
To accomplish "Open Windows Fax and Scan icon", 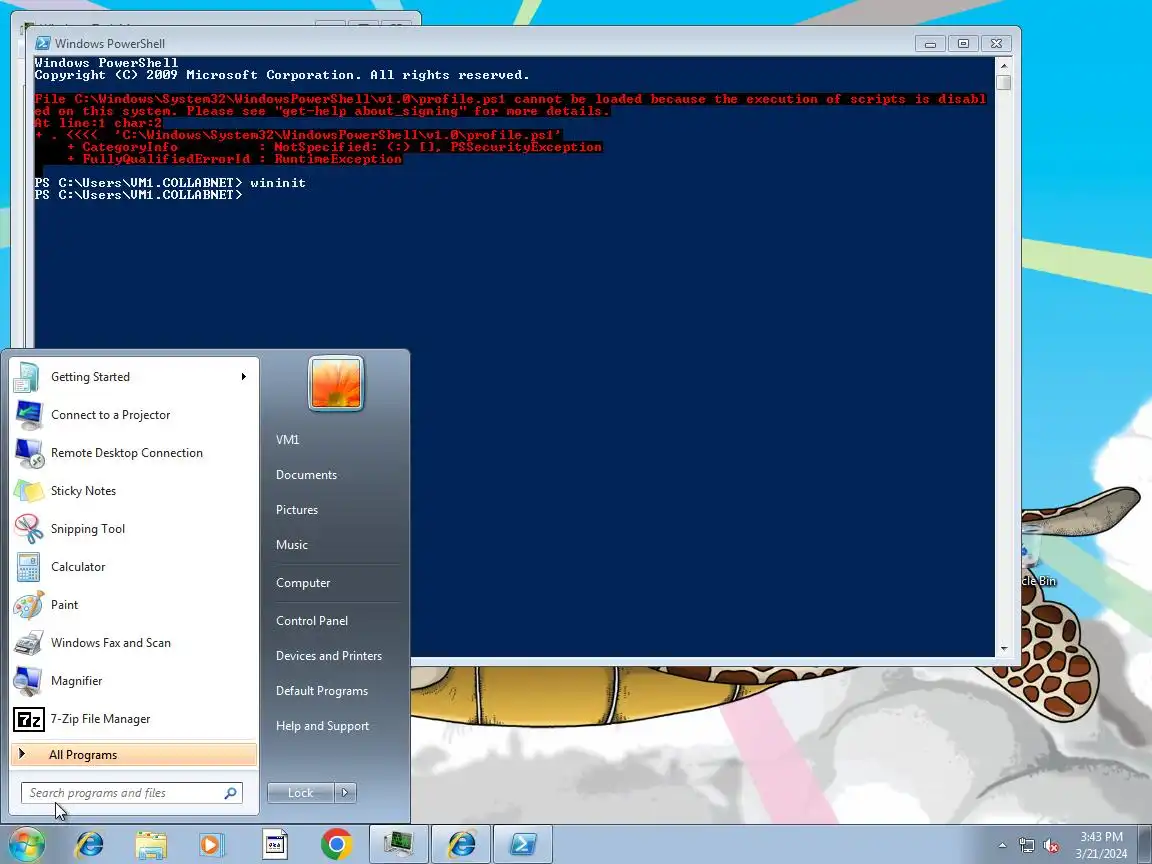I will [x=28, y=643].
